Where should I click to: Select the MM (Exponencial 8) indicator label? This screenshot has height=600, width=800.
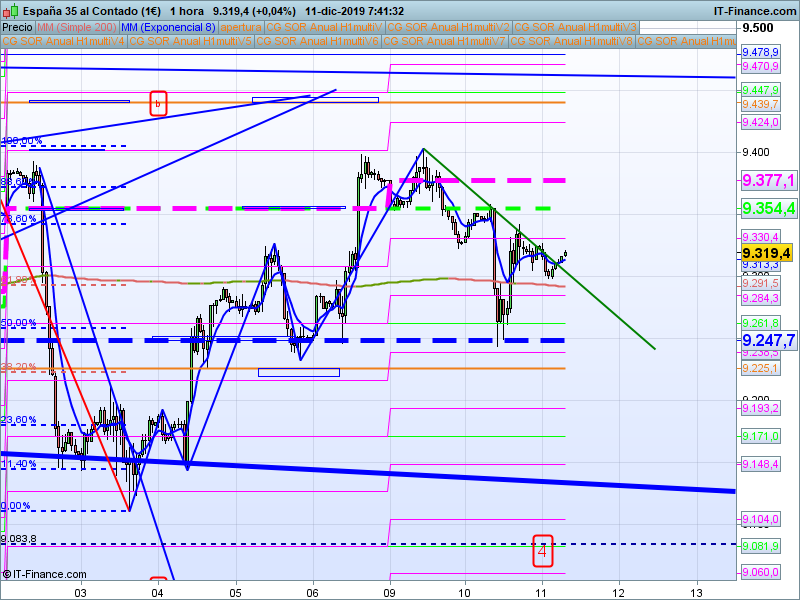click(168, 28)
